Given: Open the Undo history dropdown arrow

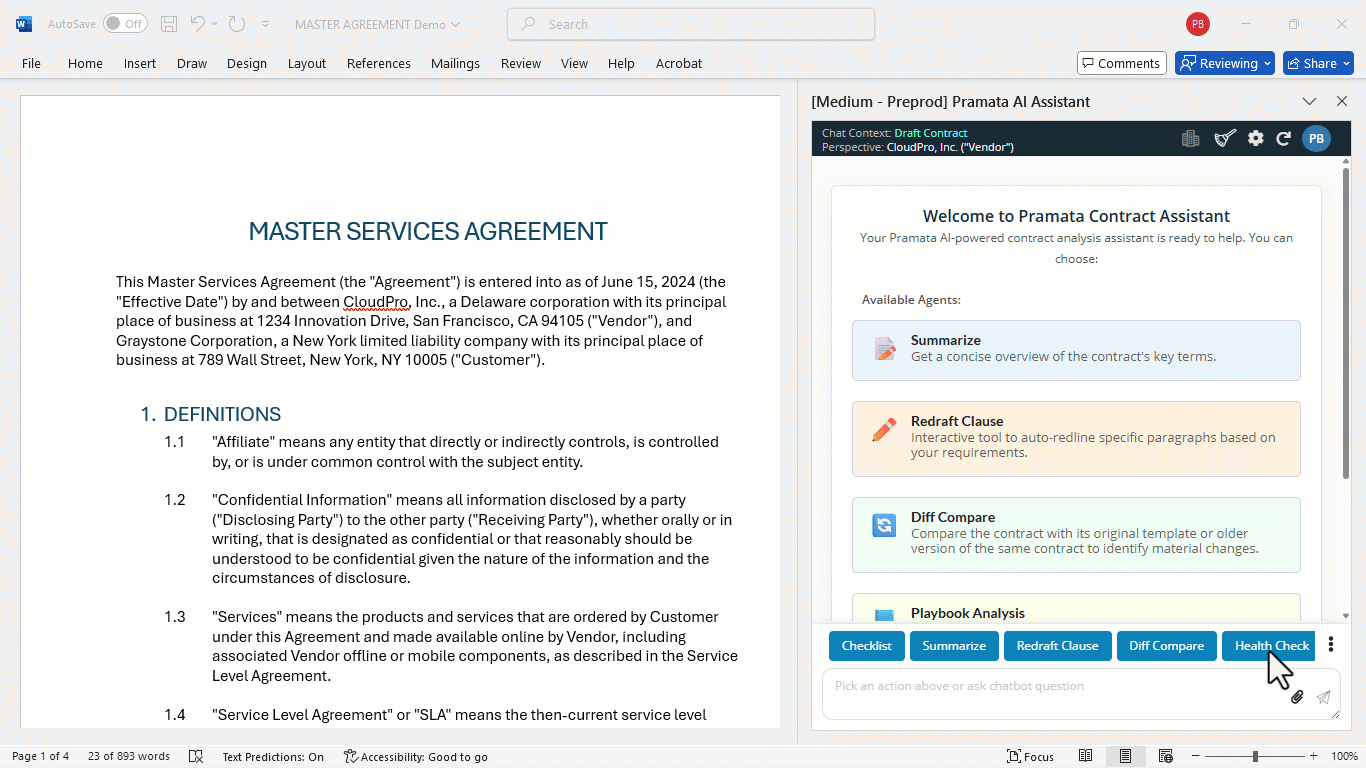Looking at the screenshot, I should pos(214,24).
